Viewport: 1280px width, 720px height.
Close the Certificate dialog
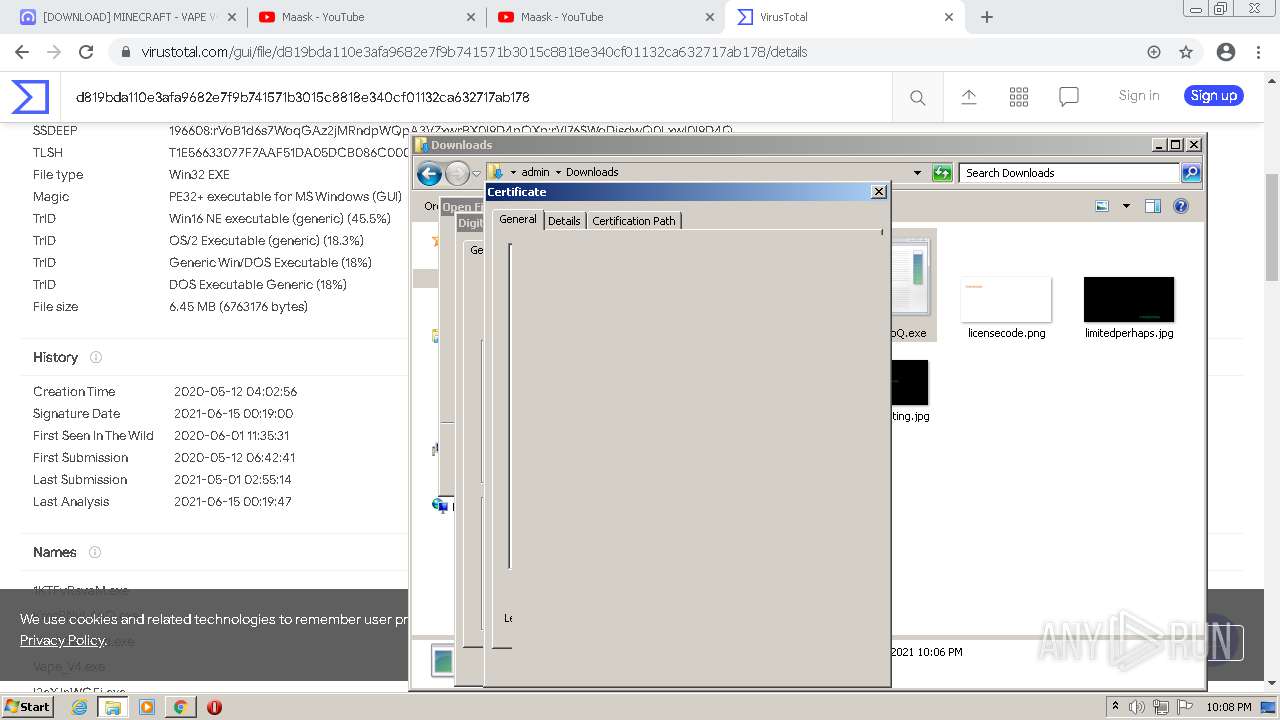tap(879, 192)
